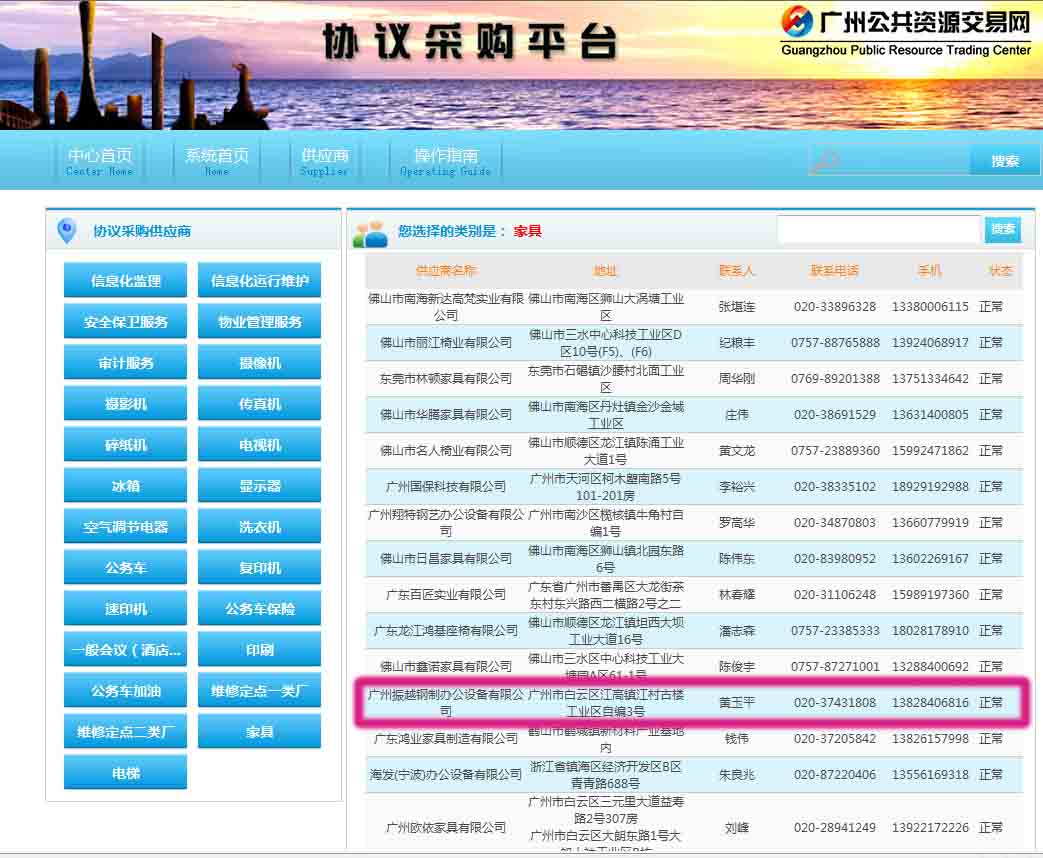This screenshot has height=858, width=1043.
Task: Select the 信息化运行维护 category
Action: pyautogui.click(x=259, y=281)
